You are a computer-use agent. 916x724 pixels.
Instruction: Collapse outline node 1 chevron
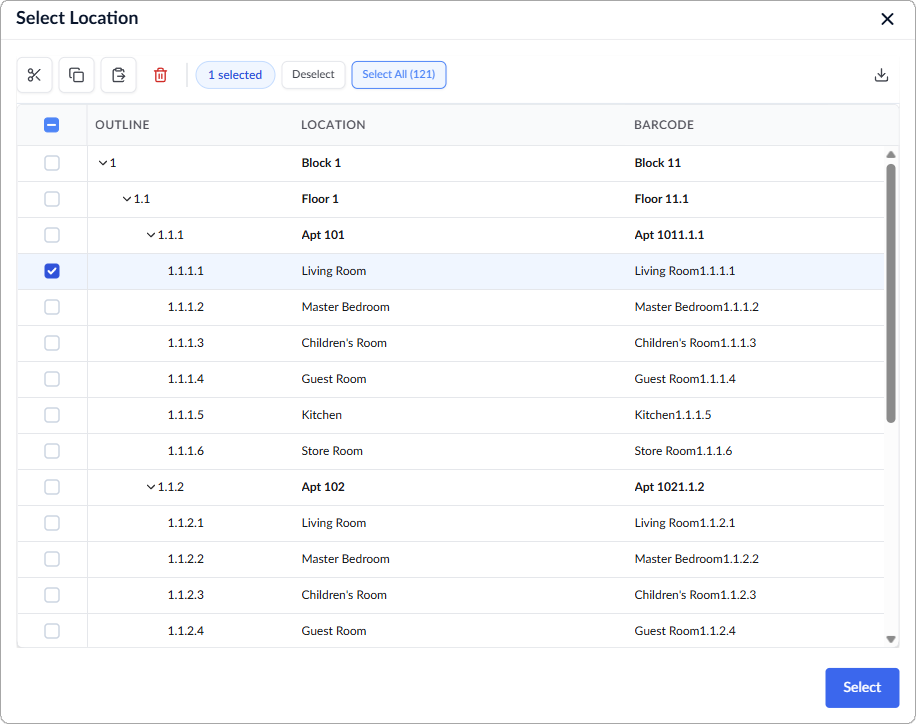[x=103, y=163]
